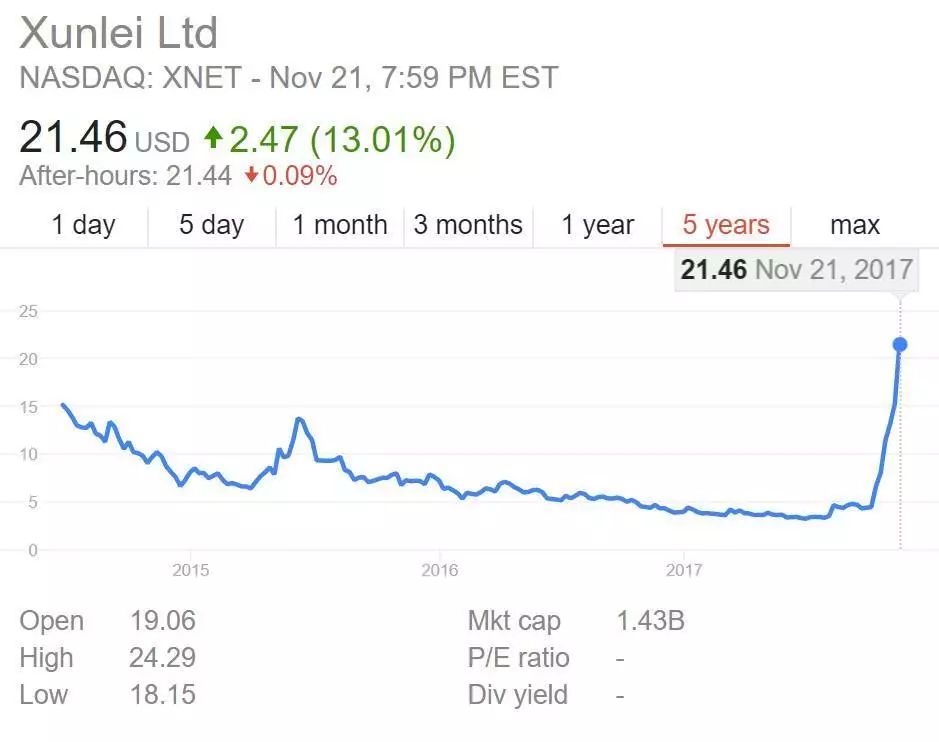The height and width of the screenshot is (742, 939).
Task: Click the red after-hours down arrow
Action: (x=251, y=176)
